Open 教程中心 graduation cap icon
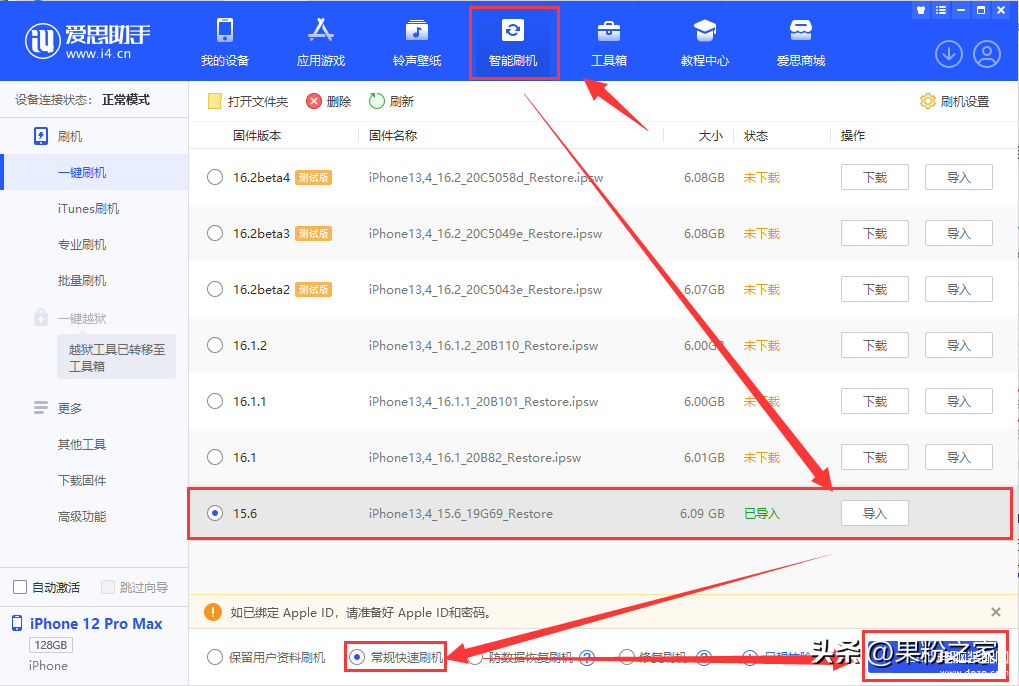Viewport: 1019px width, 686px height. pyautogui.click(x=704, y=31)
